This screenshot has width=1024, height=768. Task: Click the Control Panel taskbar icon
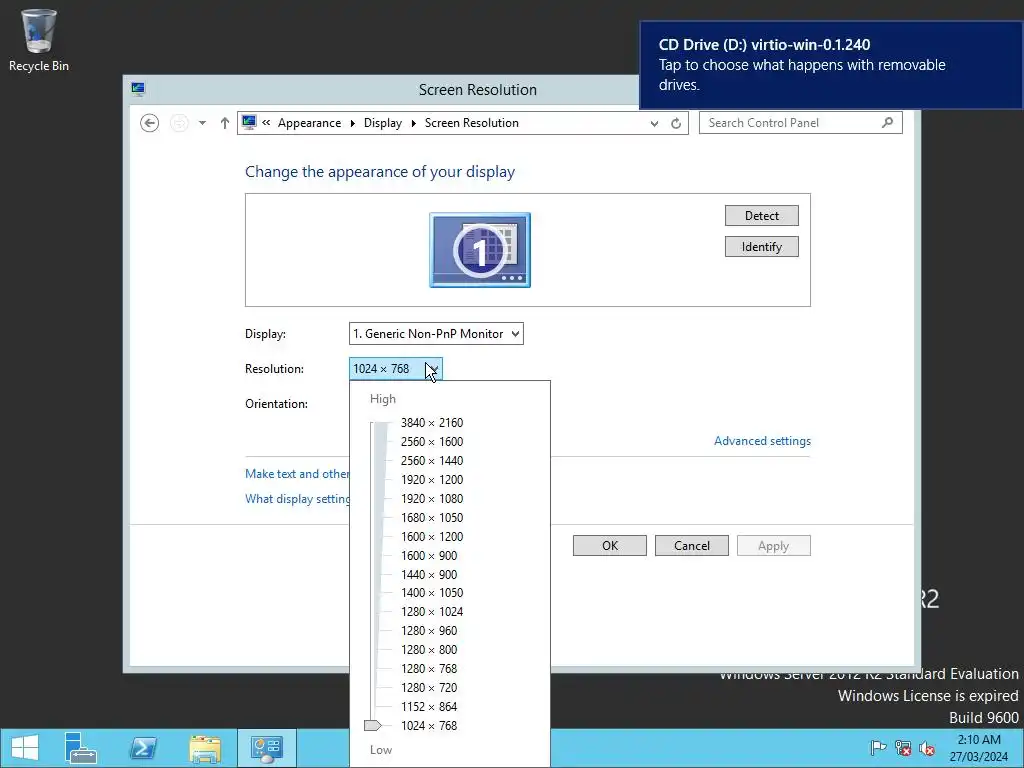[x=266, y=748]
